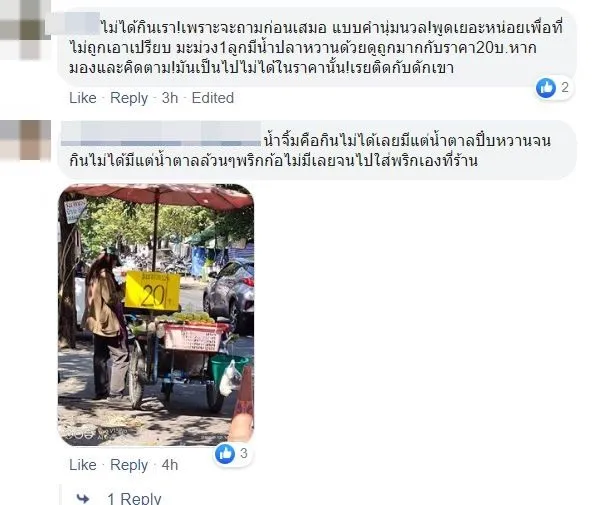Show who reacted via the count 3
The image size is (609, 505).
click(244, 453)
